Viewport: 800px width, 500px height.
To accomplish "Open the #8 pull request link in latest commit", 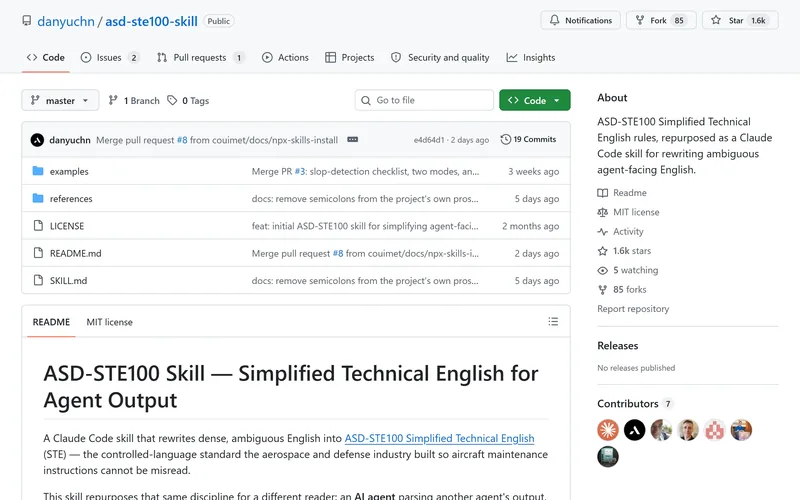I will pyautogui.click(x=182, y=140).
